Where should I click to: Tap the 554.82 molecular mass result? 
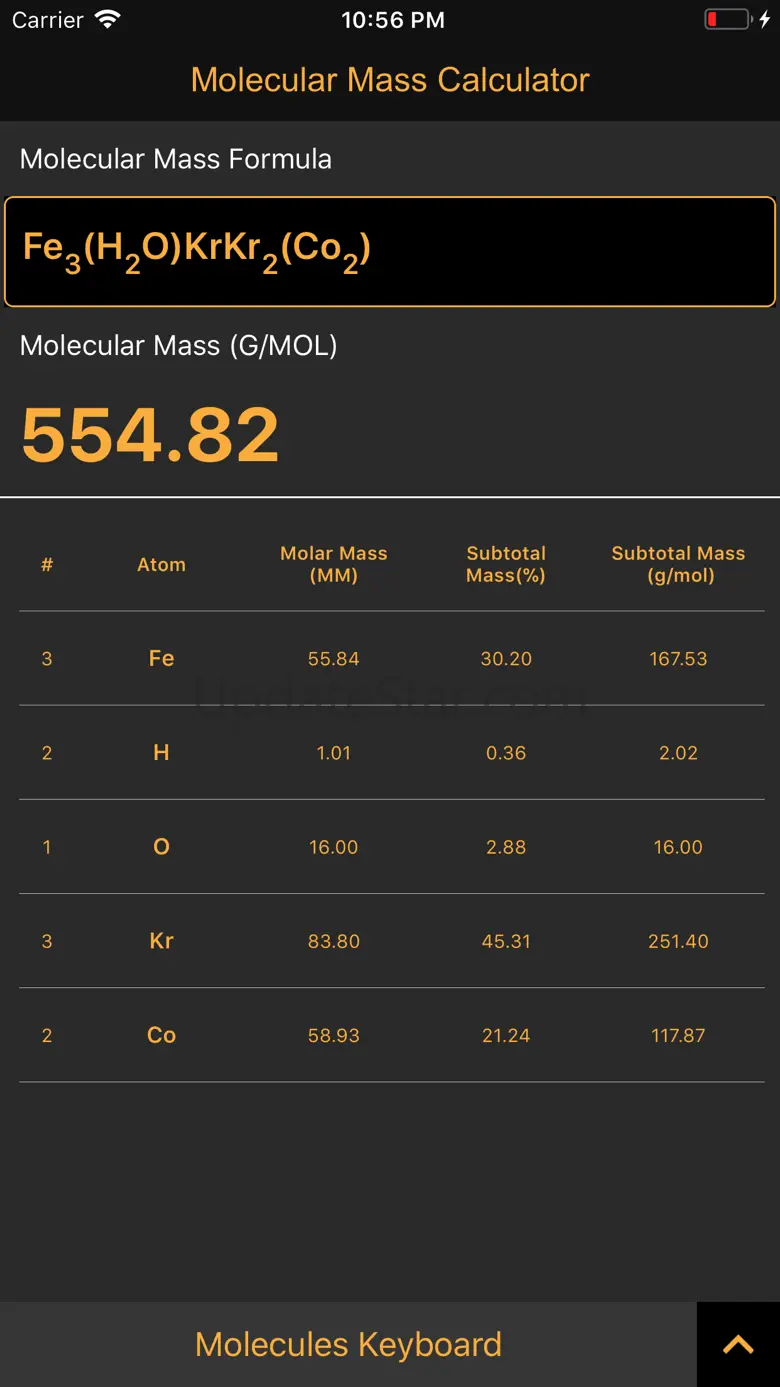pyautogui.click(x=150, y=436)
